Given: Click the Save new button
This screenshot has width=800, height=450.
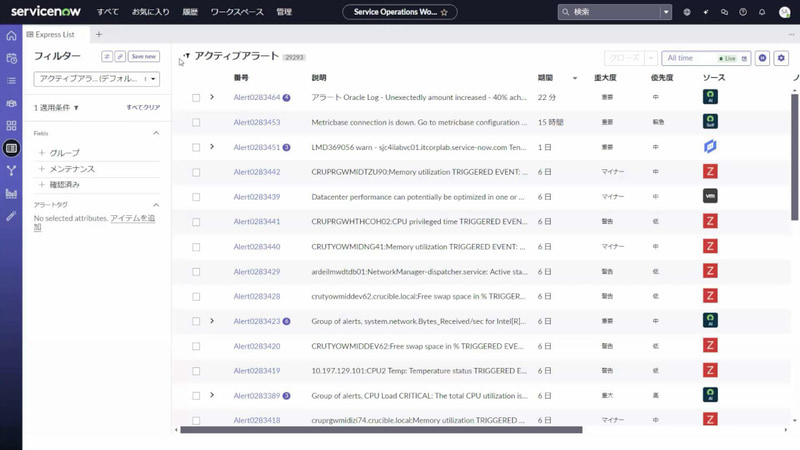Looking at the screenshot, I should 144,56.
